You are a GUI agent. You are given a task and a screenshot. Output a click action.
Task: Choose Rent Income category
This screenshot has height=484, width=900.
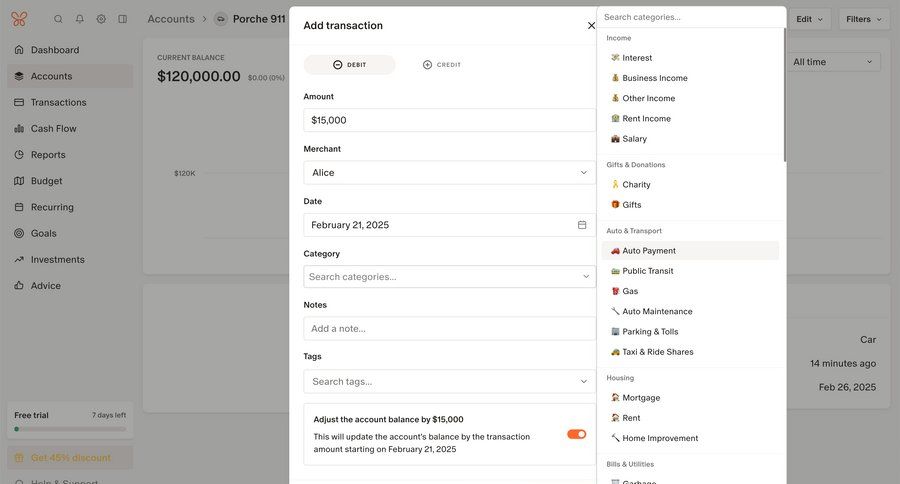690,118
